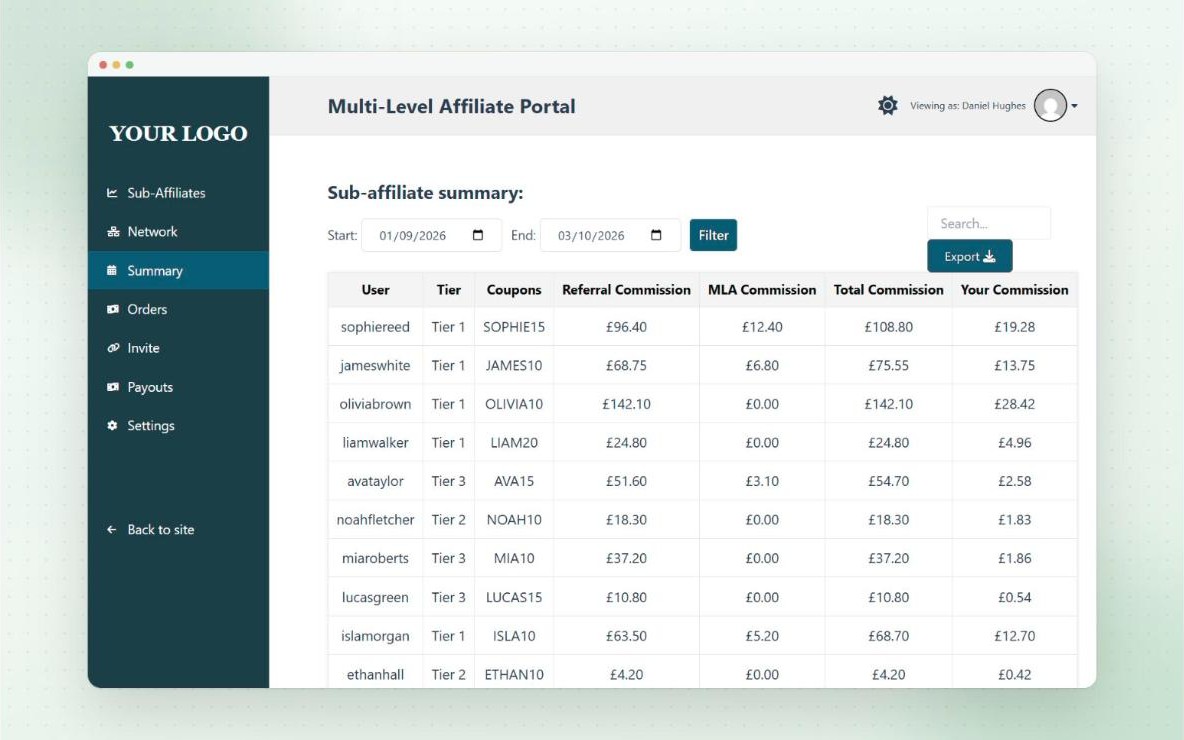Select user liamwalker in table
Viewport: 1184px width, 740px height.
point(375,442)
